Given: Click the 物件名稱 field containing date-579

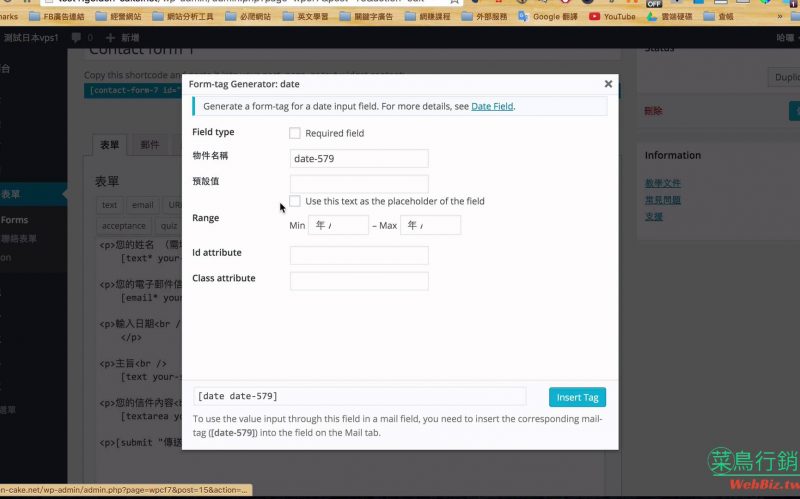Looking at the screenshot, I should (x=359, y=158).
